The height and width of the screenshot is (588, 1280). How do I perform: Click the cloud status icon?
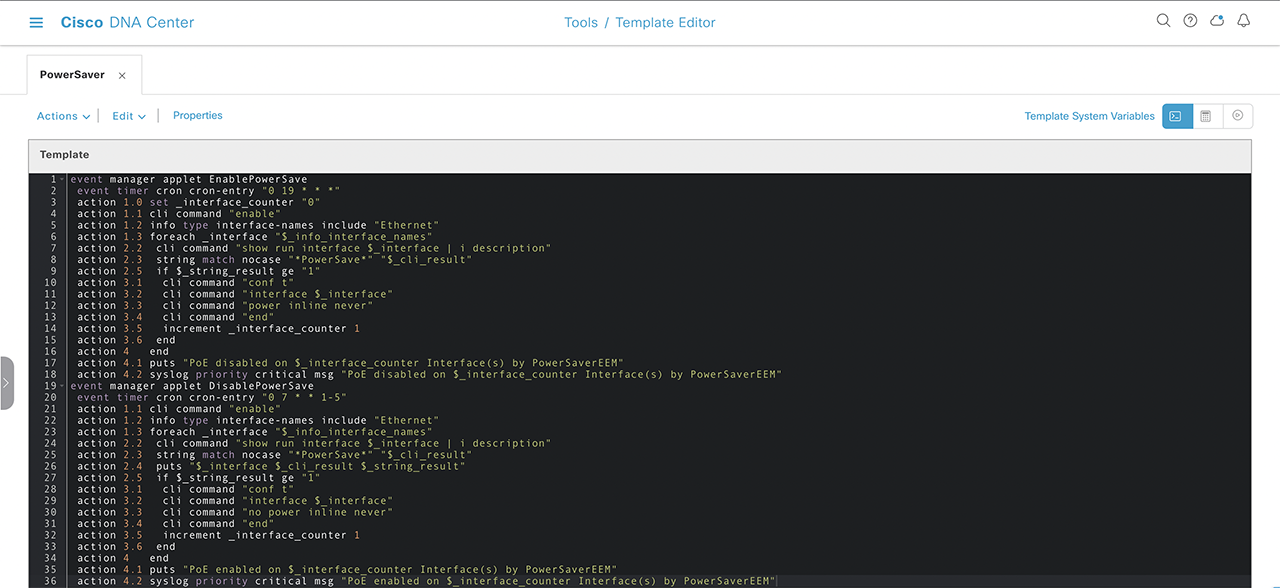pos(1217,21)
